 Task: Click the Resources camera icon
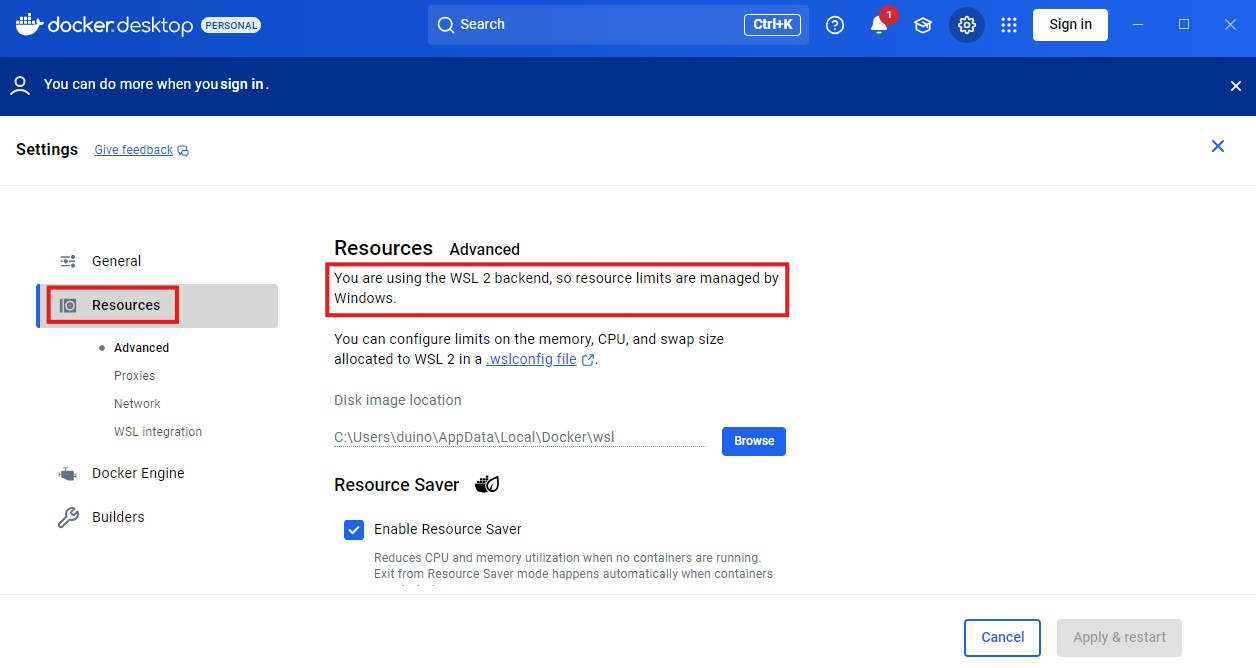68,305
